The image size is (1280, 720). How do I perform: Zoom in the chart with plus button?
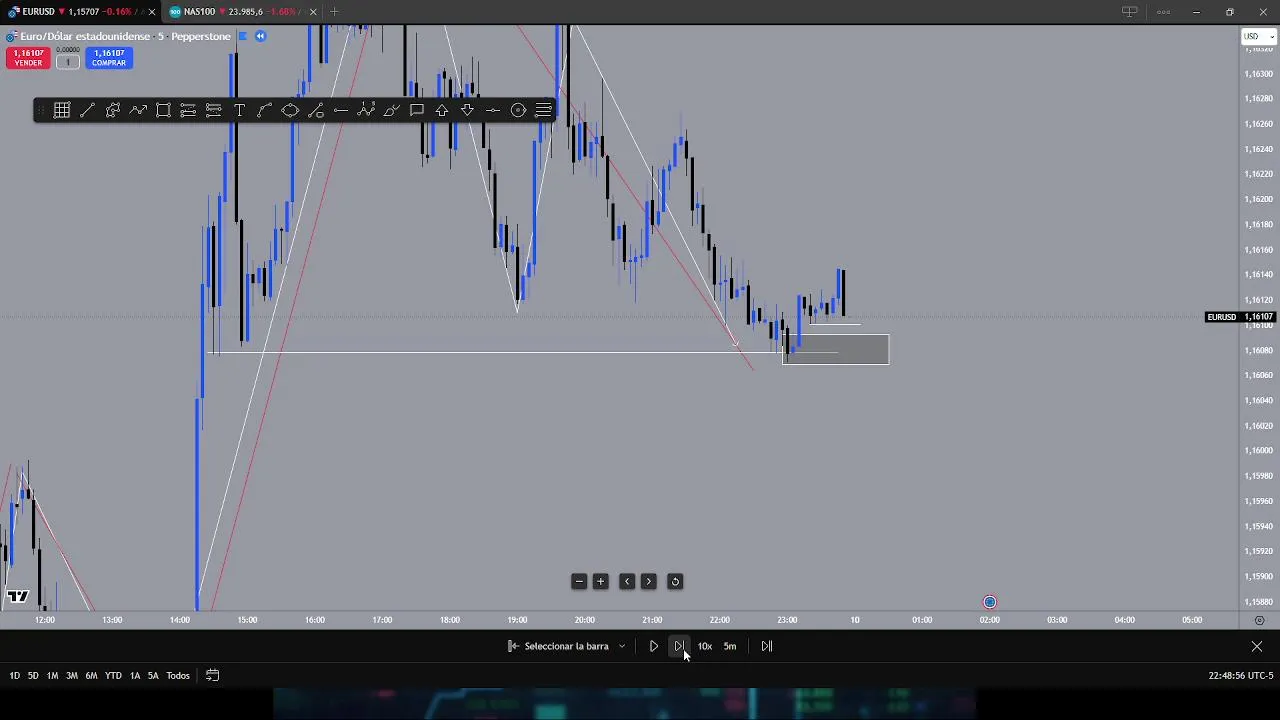pos(601,581)
